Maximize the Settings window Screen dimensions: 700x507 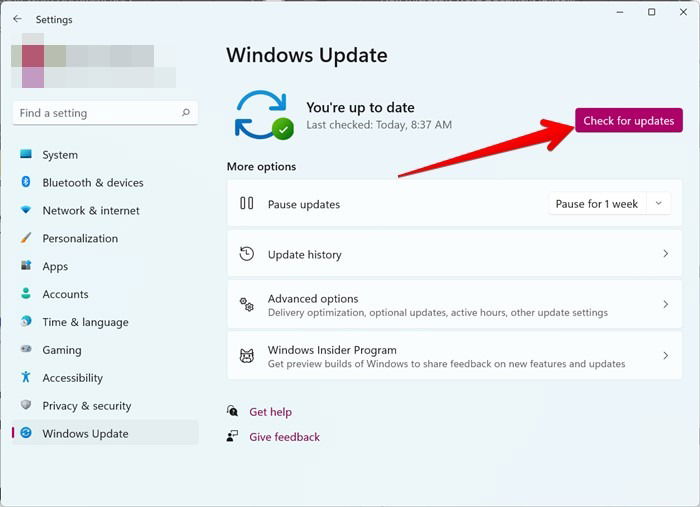pyautogui.click(x=651, y=12)
